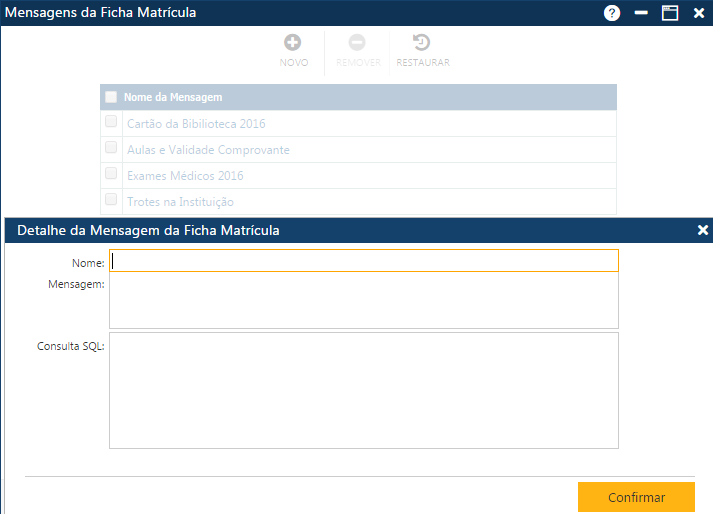Click the Remover minus icon

[x=357, y=43]
